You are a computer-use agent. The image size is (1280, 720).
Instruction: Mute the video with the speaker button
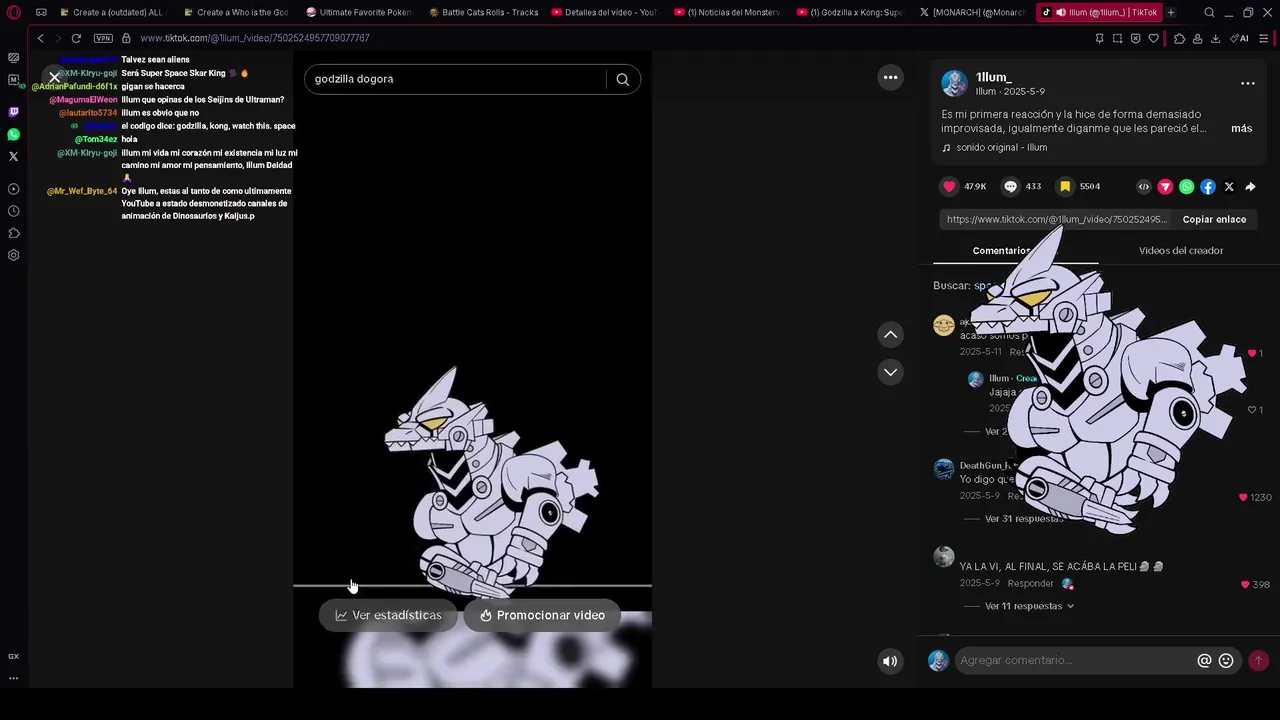(x=890, y=661)
